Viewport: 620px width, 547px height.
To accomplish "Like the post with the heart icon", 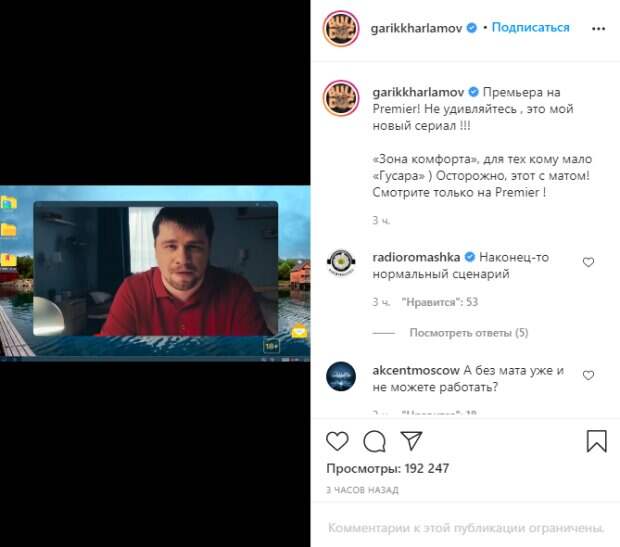I will pos(337,441).
